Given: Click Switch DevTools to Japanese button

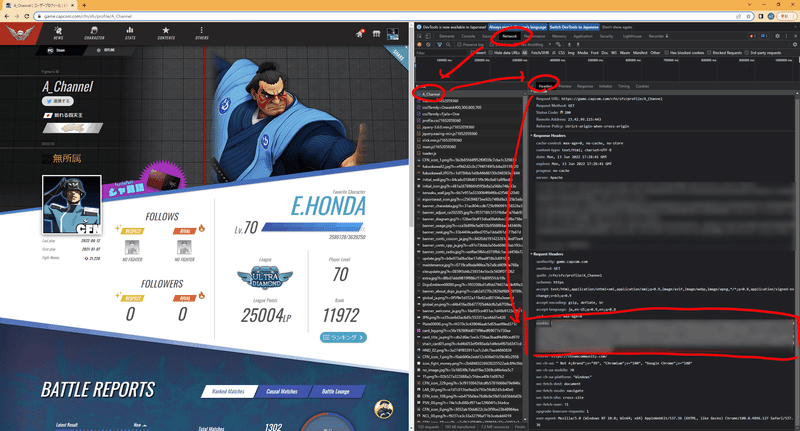Looking at the screenshot, I should (x=574, y=27).
